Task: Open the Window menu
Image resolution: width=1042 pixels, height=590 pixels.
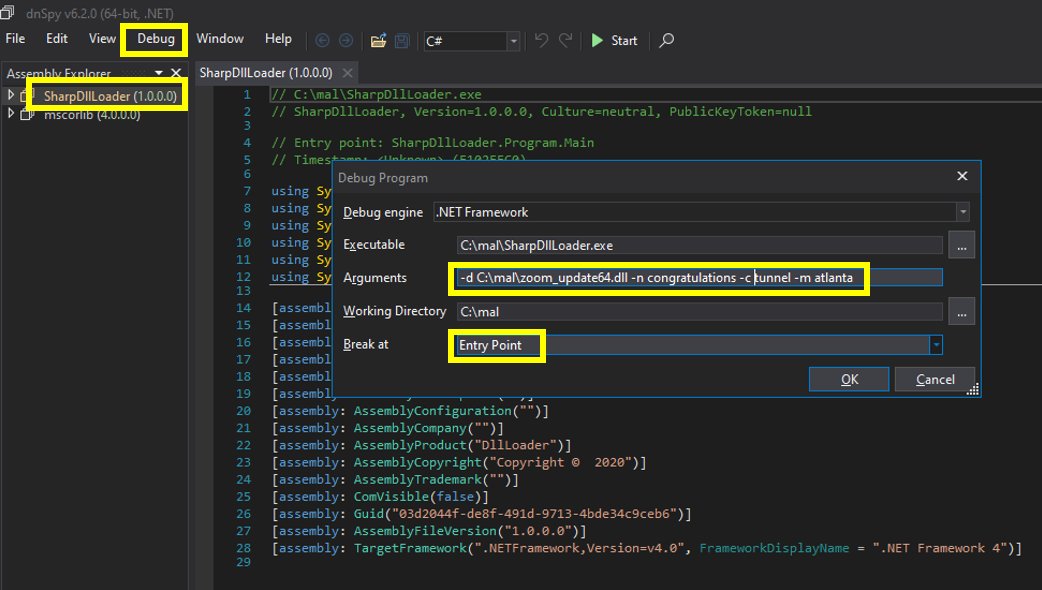Action: [x=220, y=39]
